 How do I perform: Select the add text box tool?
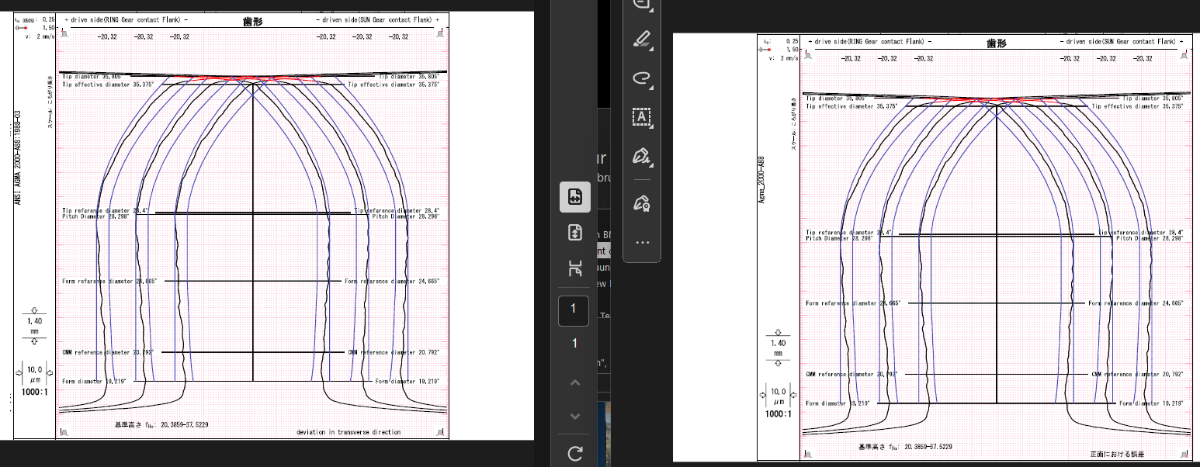[x=642, y=117]
